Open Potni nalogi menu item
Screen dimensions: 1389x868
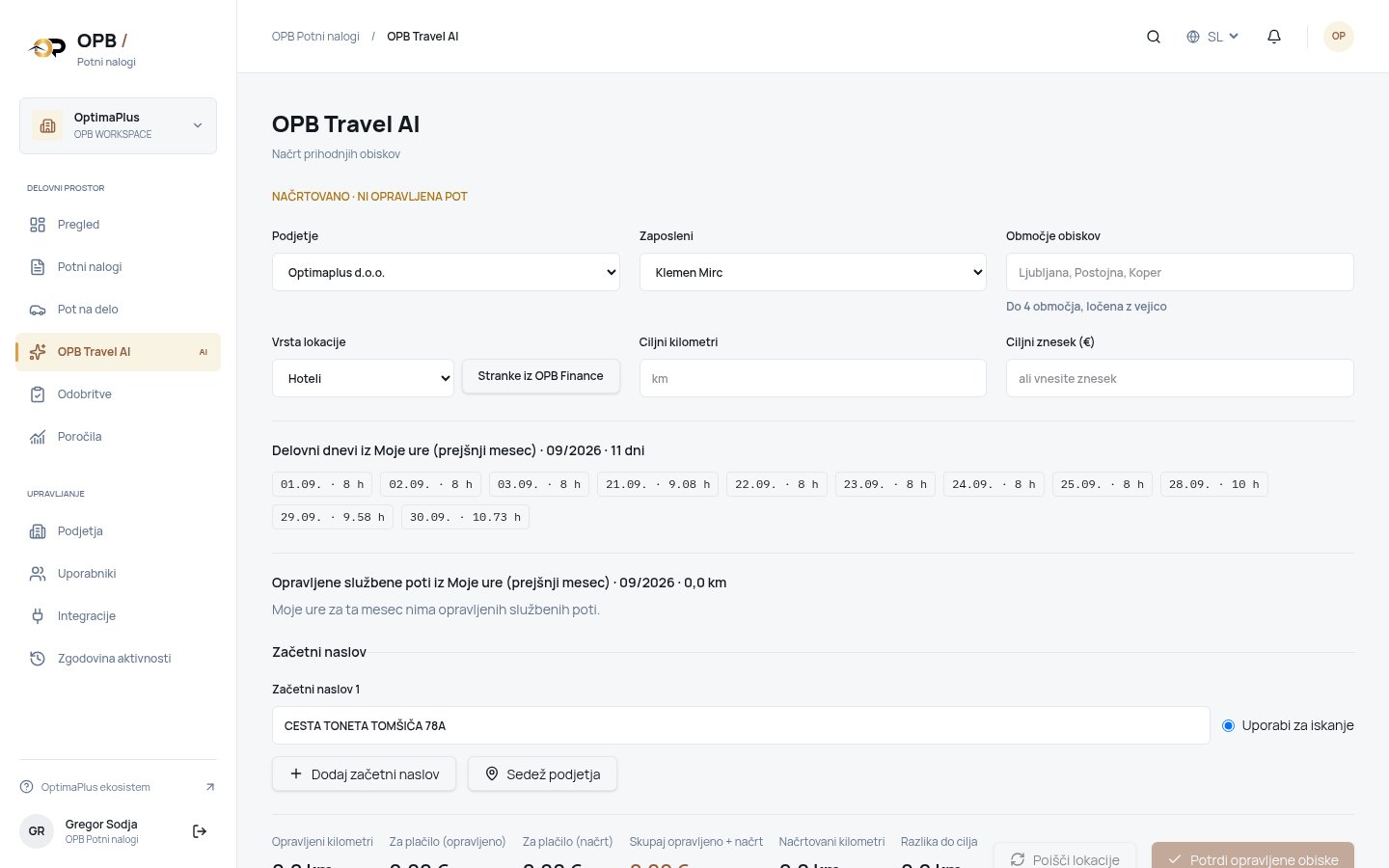[x=118, y=267]
